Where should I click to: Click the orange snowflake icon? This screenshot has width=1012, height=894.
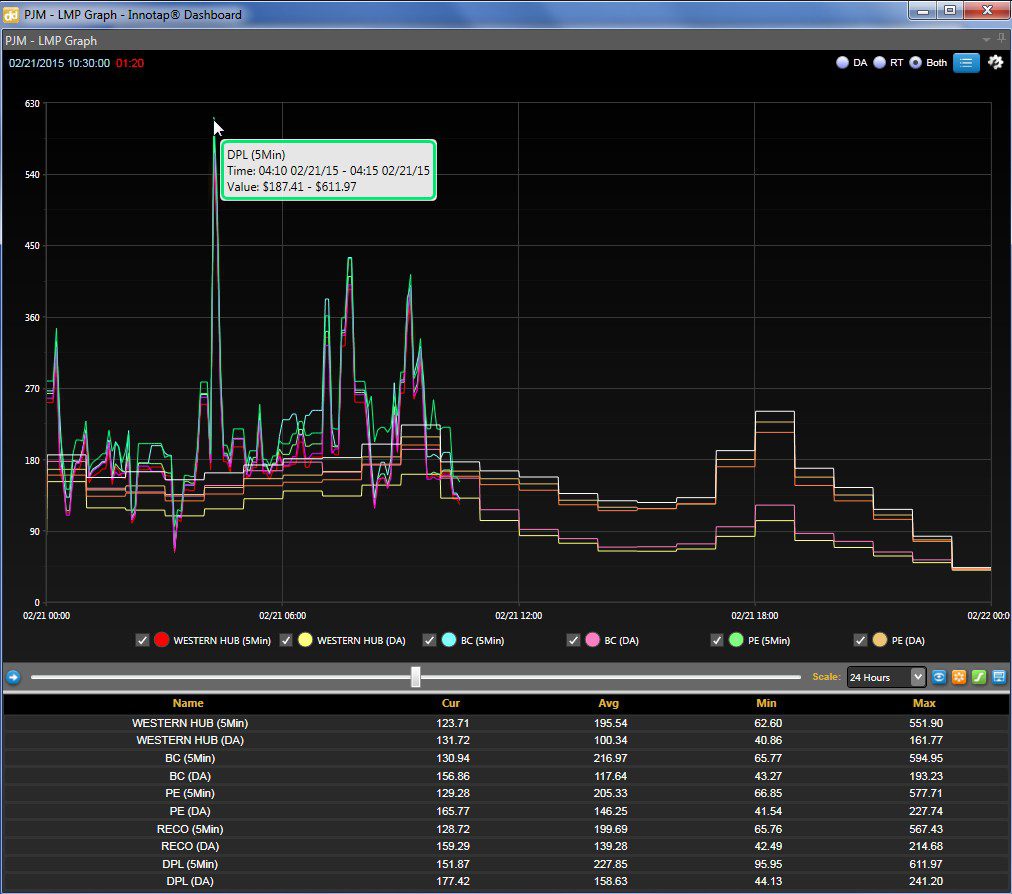(x=959, y=676)
